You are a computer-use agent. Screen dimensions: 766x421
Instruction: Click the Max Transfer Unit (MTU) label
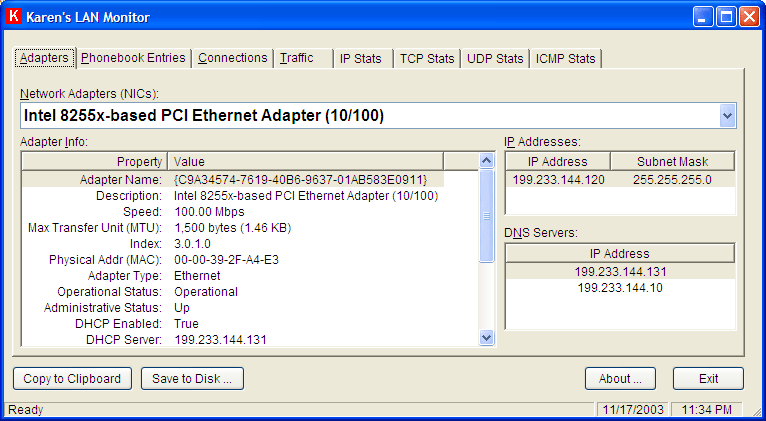(x=95, y=228)
